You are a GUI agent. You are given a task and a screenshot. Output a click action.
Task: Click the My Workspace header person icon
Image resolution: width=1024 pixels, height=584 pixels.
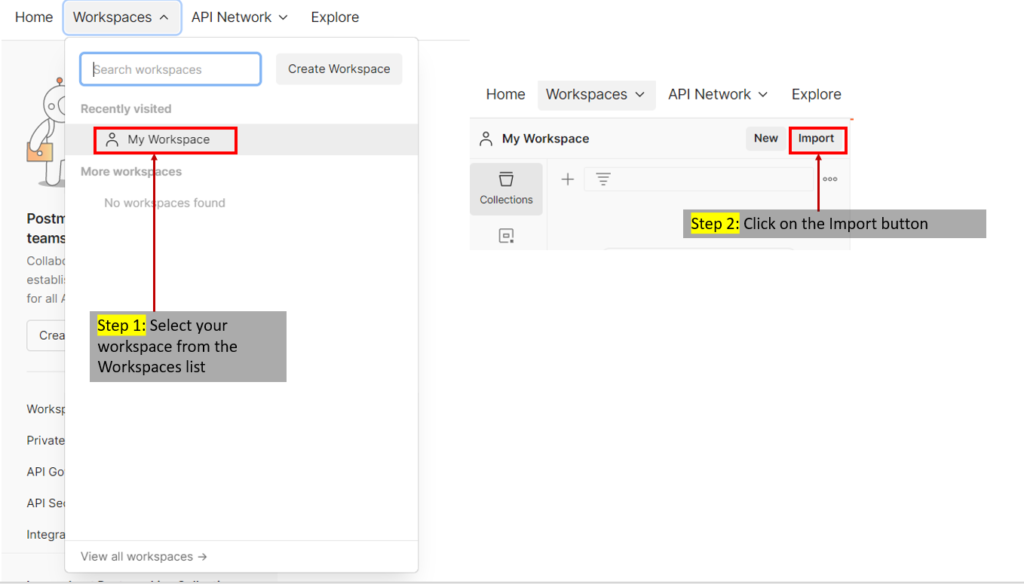coord(486,138)
